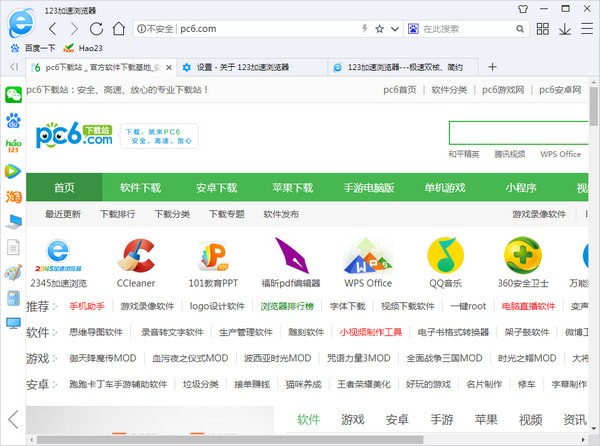Click the hao123 sidebar icon
This screenshot has width=600, height=446.
(13, 145)
